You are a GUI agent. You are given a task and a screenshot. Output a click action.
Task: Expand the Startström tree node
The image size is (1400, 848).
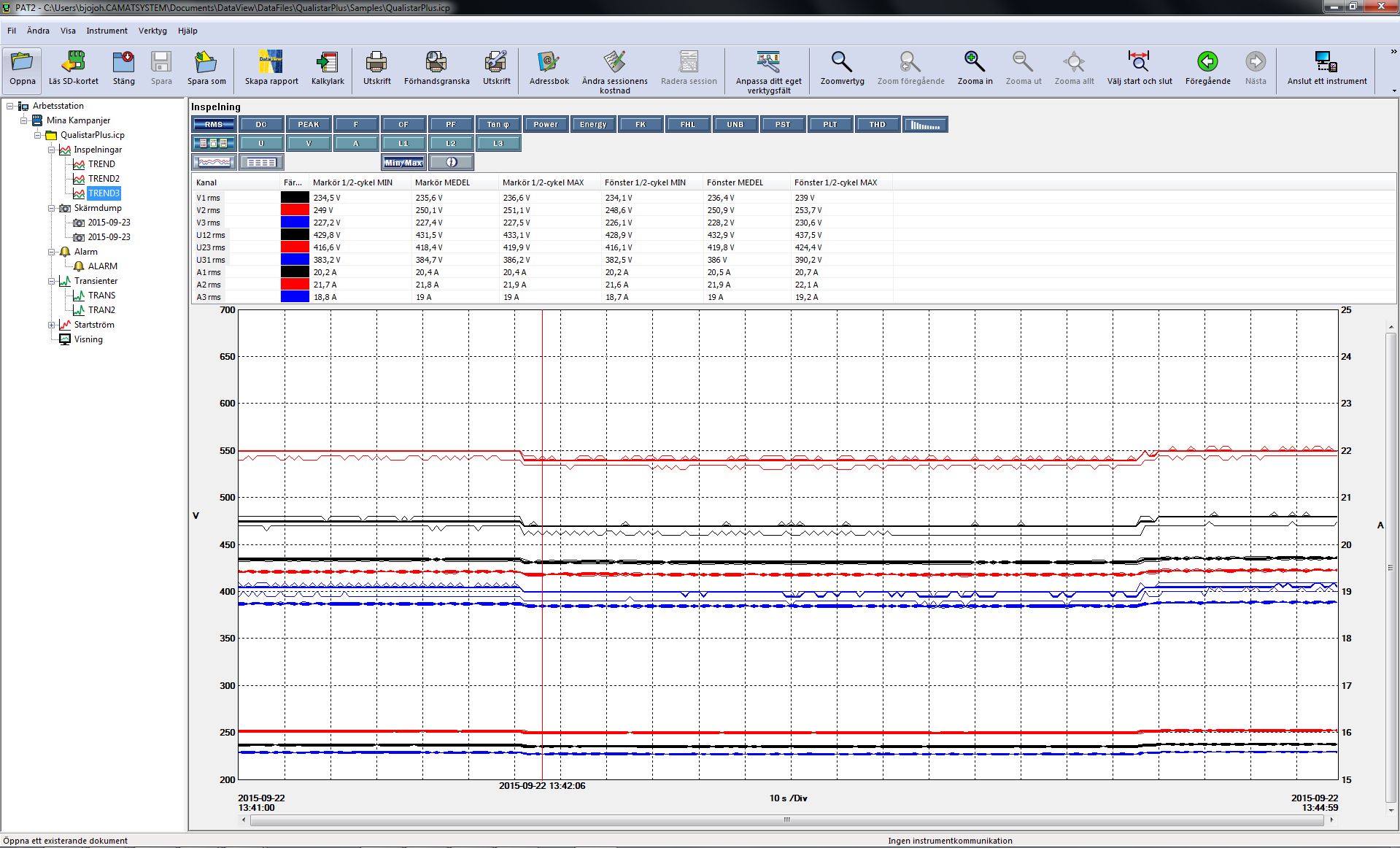coord(52,325)
